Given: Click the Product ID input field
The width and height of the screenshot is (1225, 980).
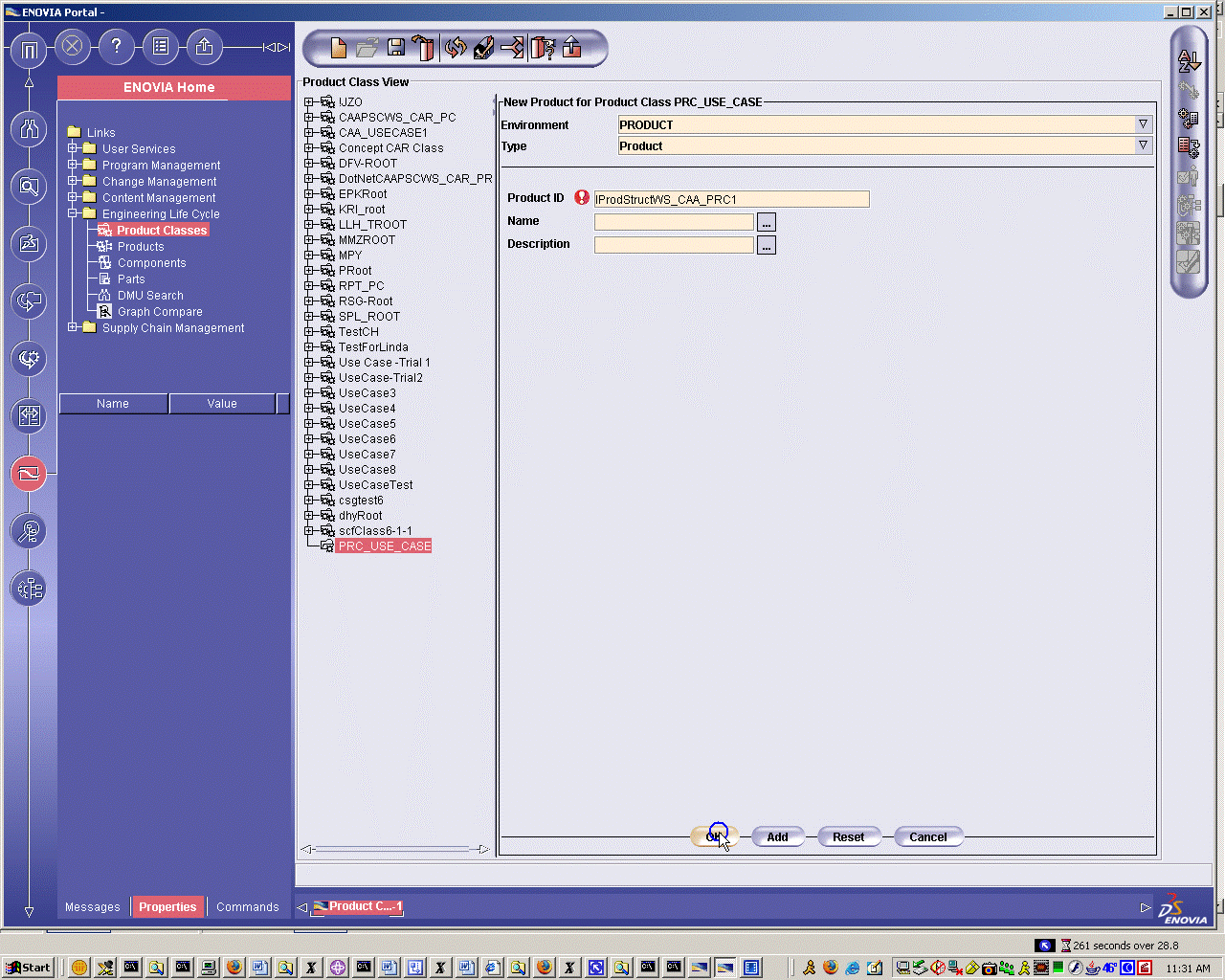Looking at the screenshot, I should click(x=732, y=199).
